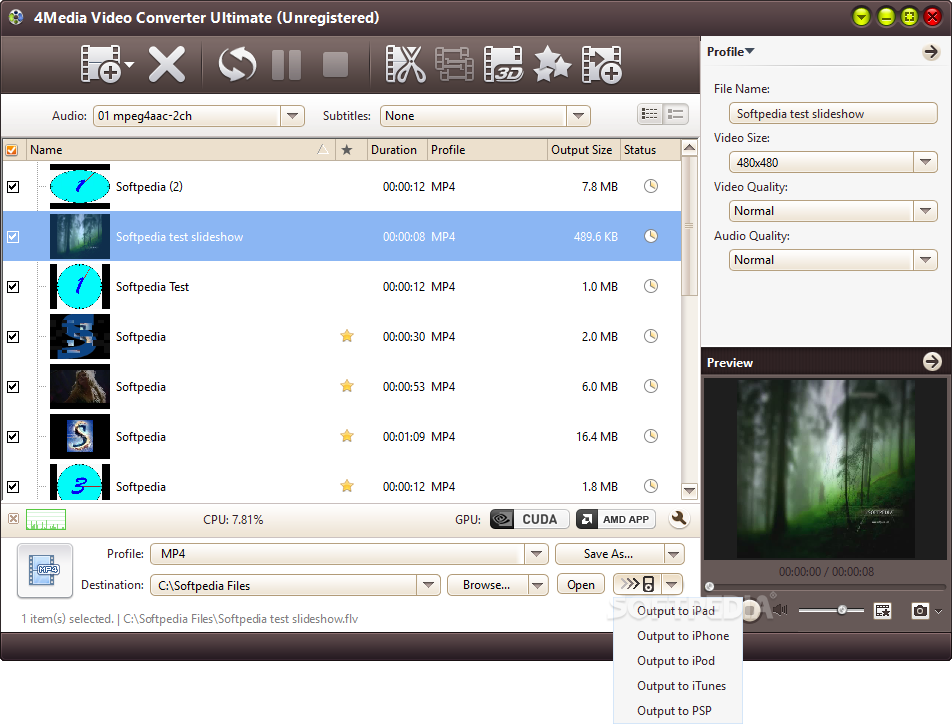Open the Audio track dropdown
The image size is (952, 724).
point(292,115)
